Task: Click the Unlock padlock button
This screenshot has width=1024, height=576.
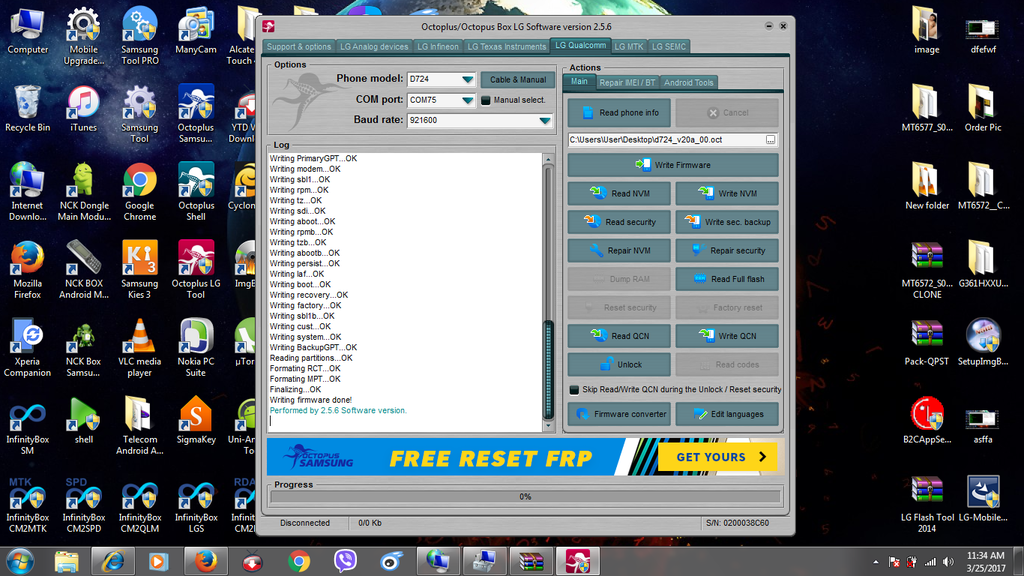Action: (x=620, y=365)
